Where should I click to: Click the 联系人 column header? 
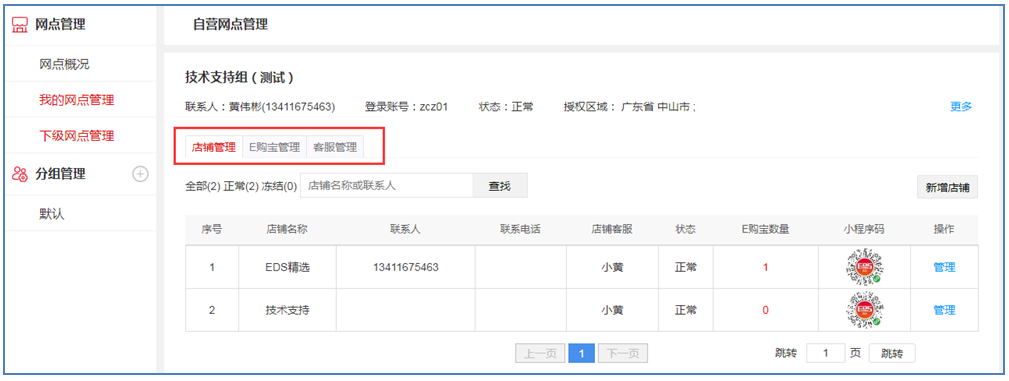tap(405, 230)
